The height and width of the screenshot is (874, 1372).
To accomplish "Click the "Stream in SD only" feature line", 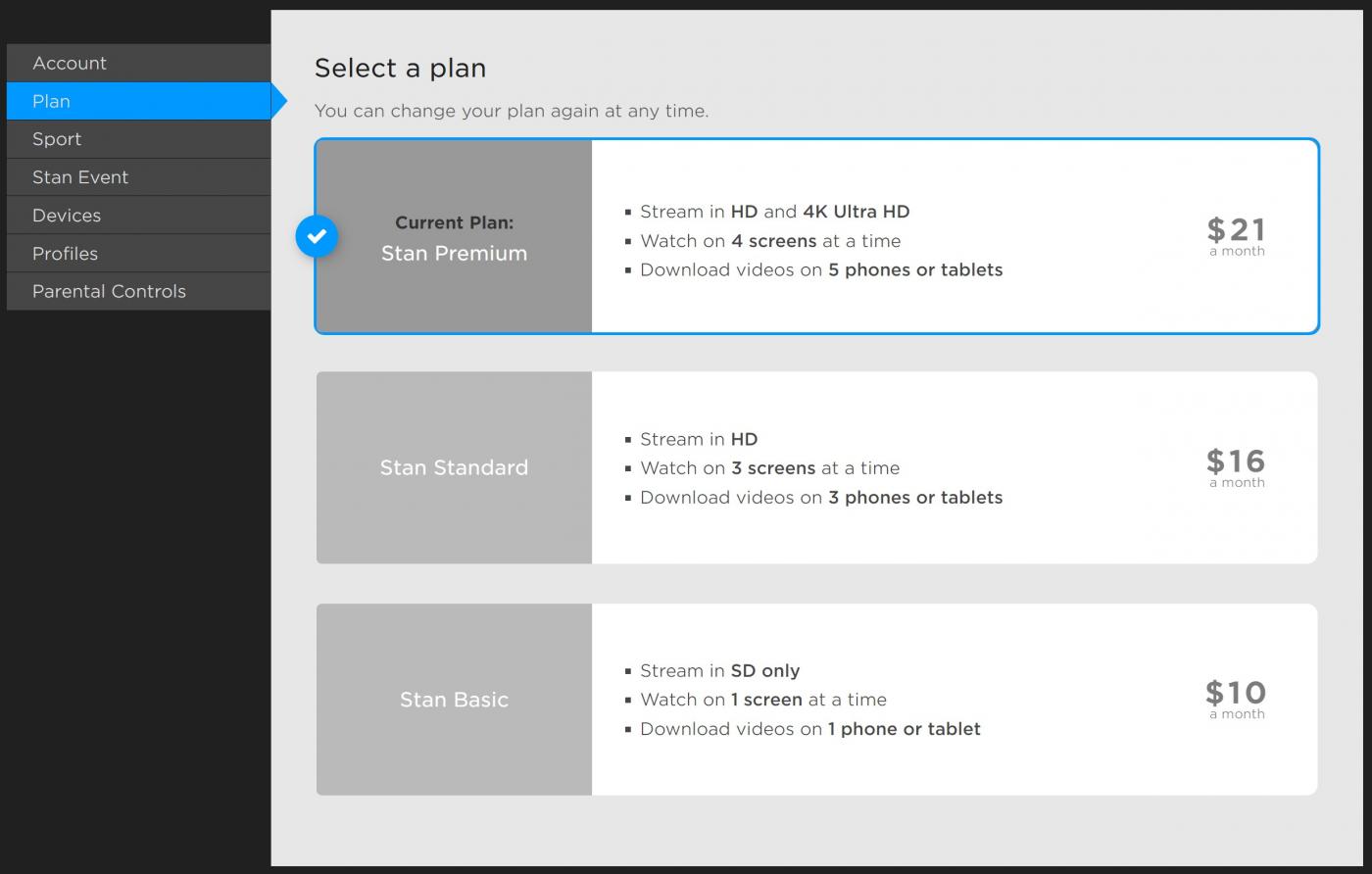I will 719,671.
